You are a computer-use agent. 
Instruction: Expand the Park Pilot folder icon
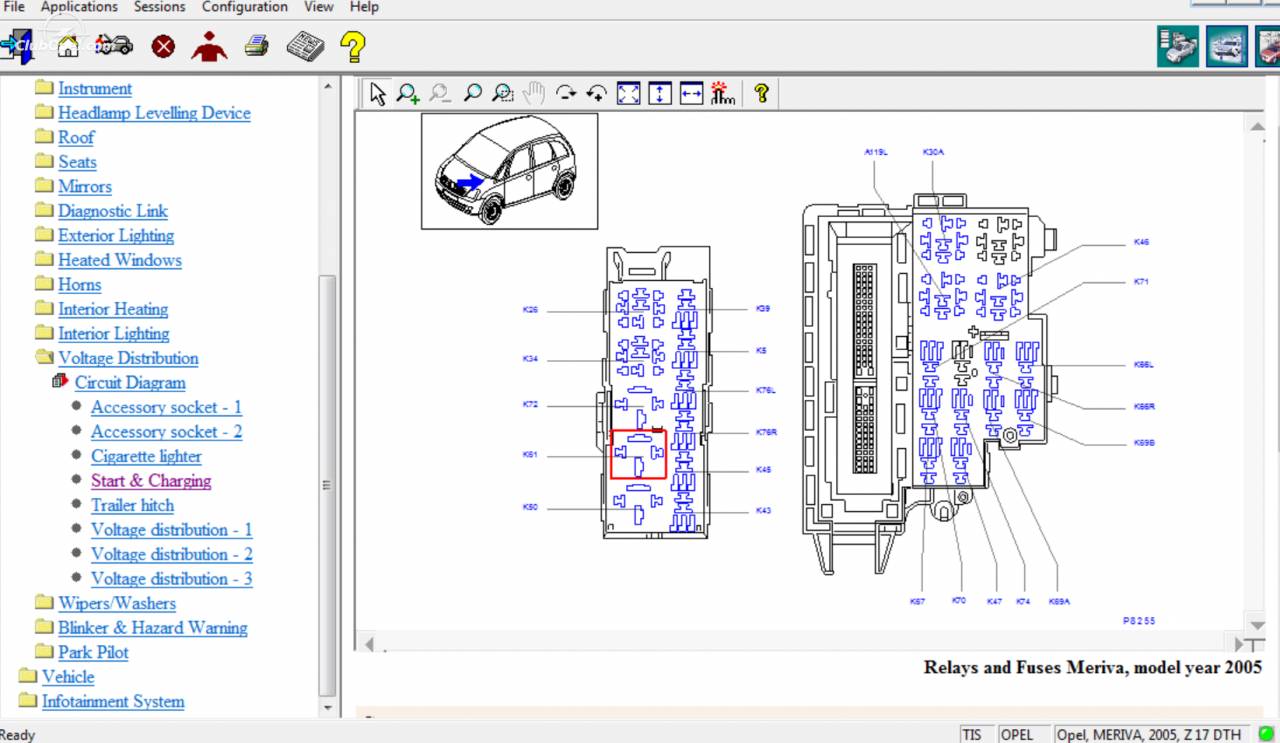[x=44, y=652]
